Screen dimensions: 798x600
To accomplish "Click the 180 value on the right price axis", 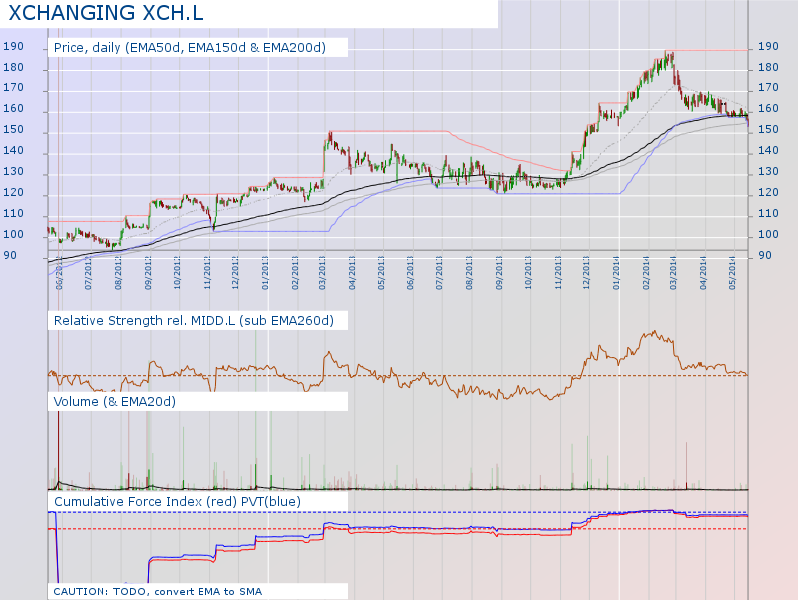I will pos(768,67).
